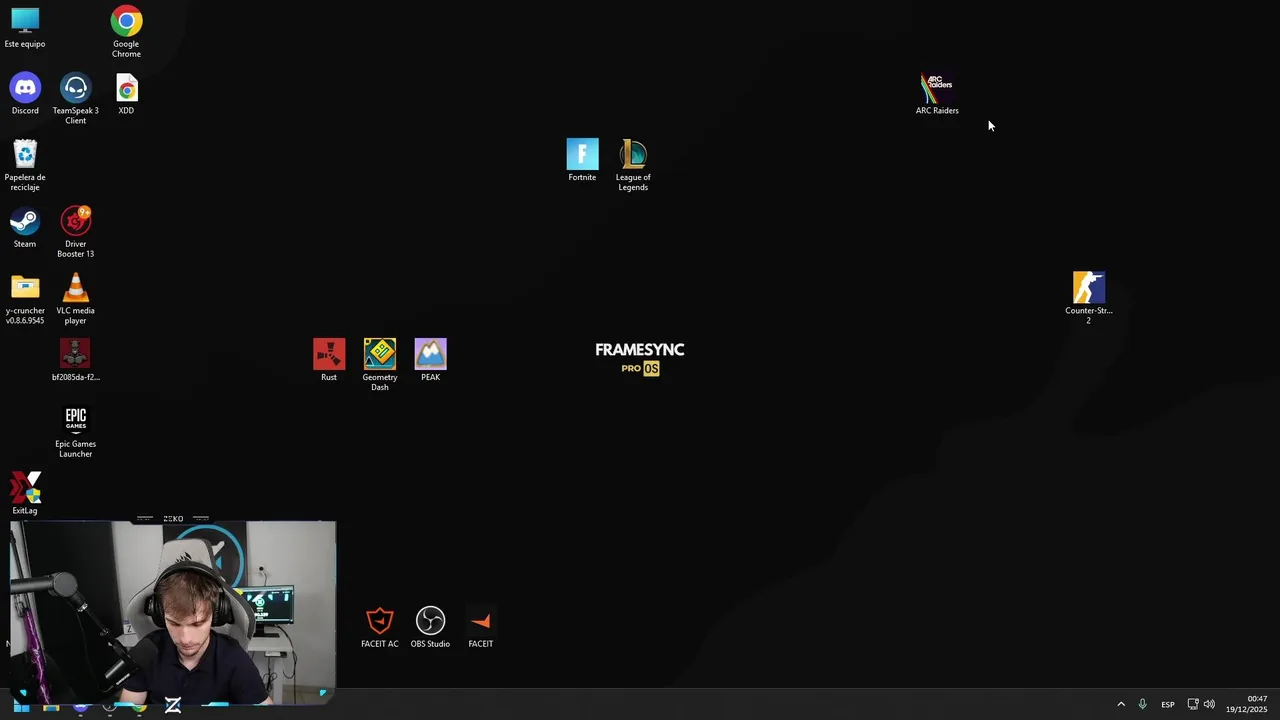This screenshot has height=720, width=1280.
Task: Open the ExitLag shortcut
Action: 25,494
